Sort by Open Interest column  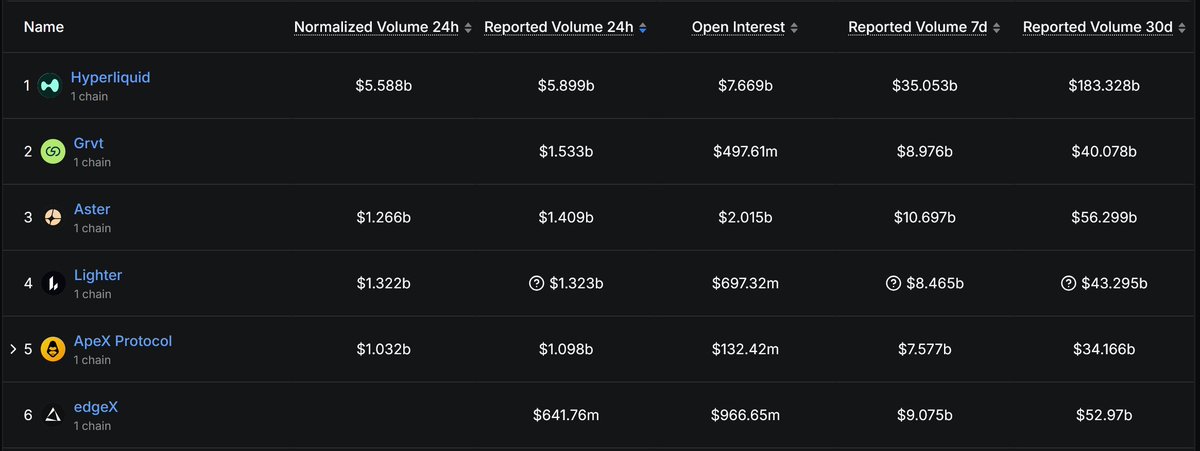coord(745,27)
